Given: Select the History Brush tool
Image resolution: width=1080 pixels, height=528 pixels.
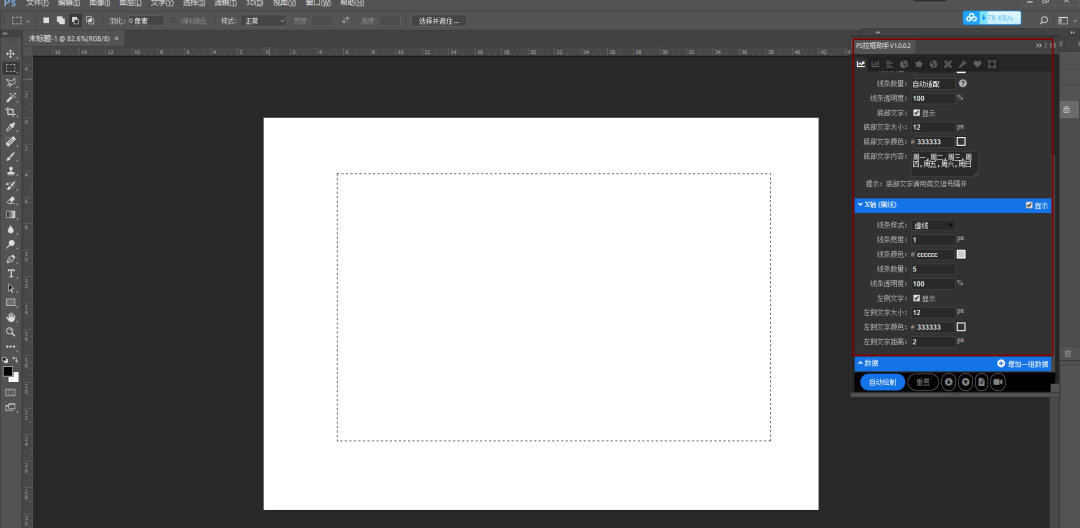Looking at the screenshot, I should point(11,186).
